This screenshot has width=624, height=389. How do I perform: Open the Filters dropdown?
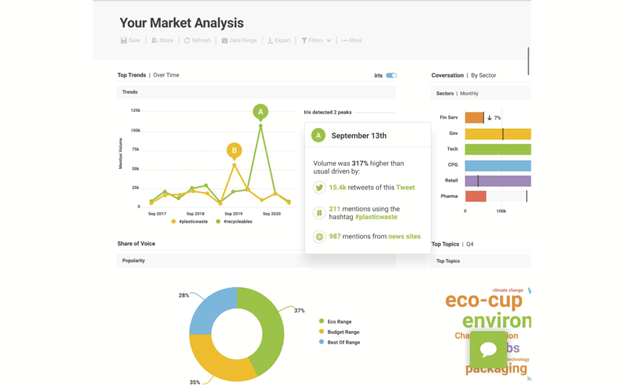pyautogui.click(x=316, y=40)
